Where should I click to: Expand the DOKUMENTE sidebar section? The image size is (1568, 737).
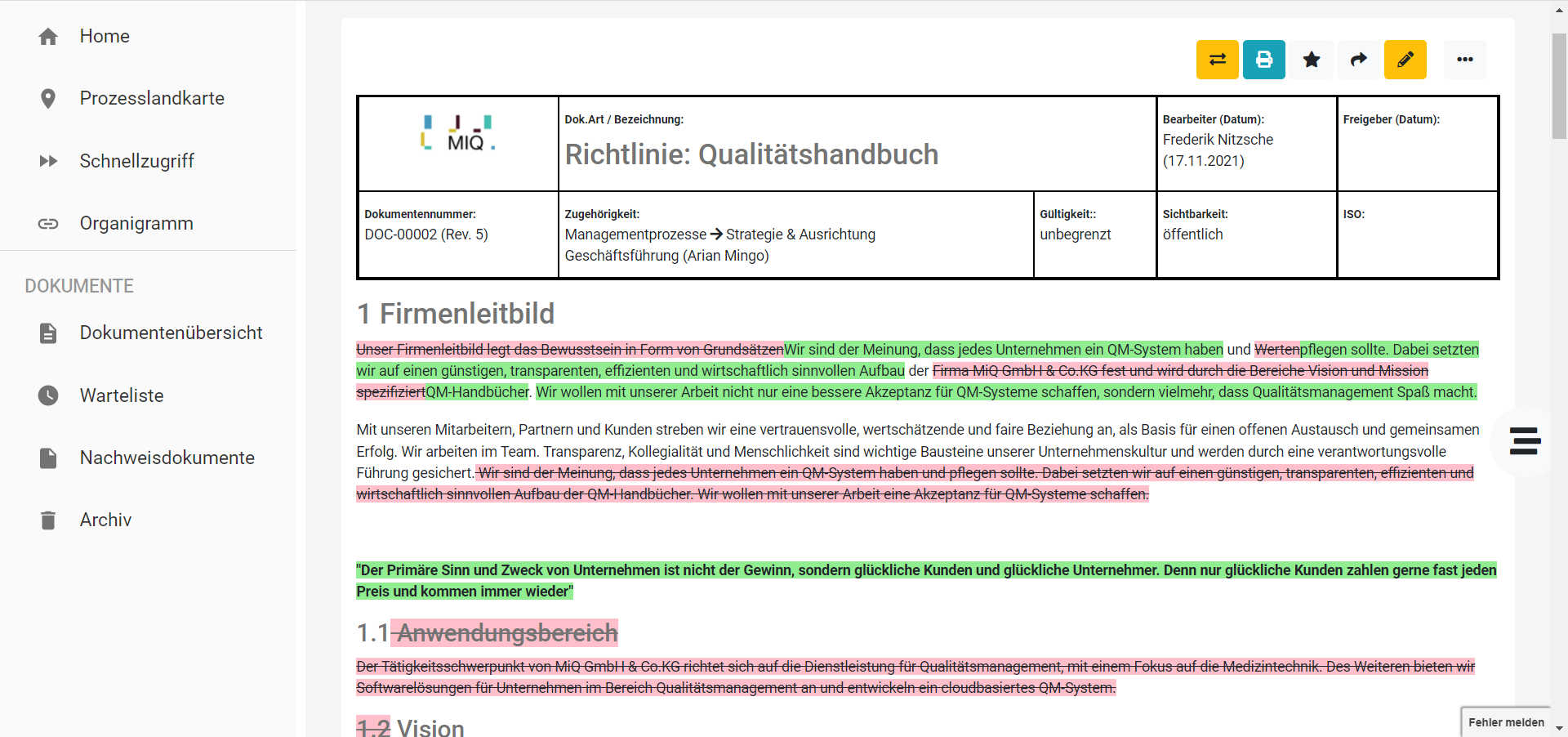78,285
